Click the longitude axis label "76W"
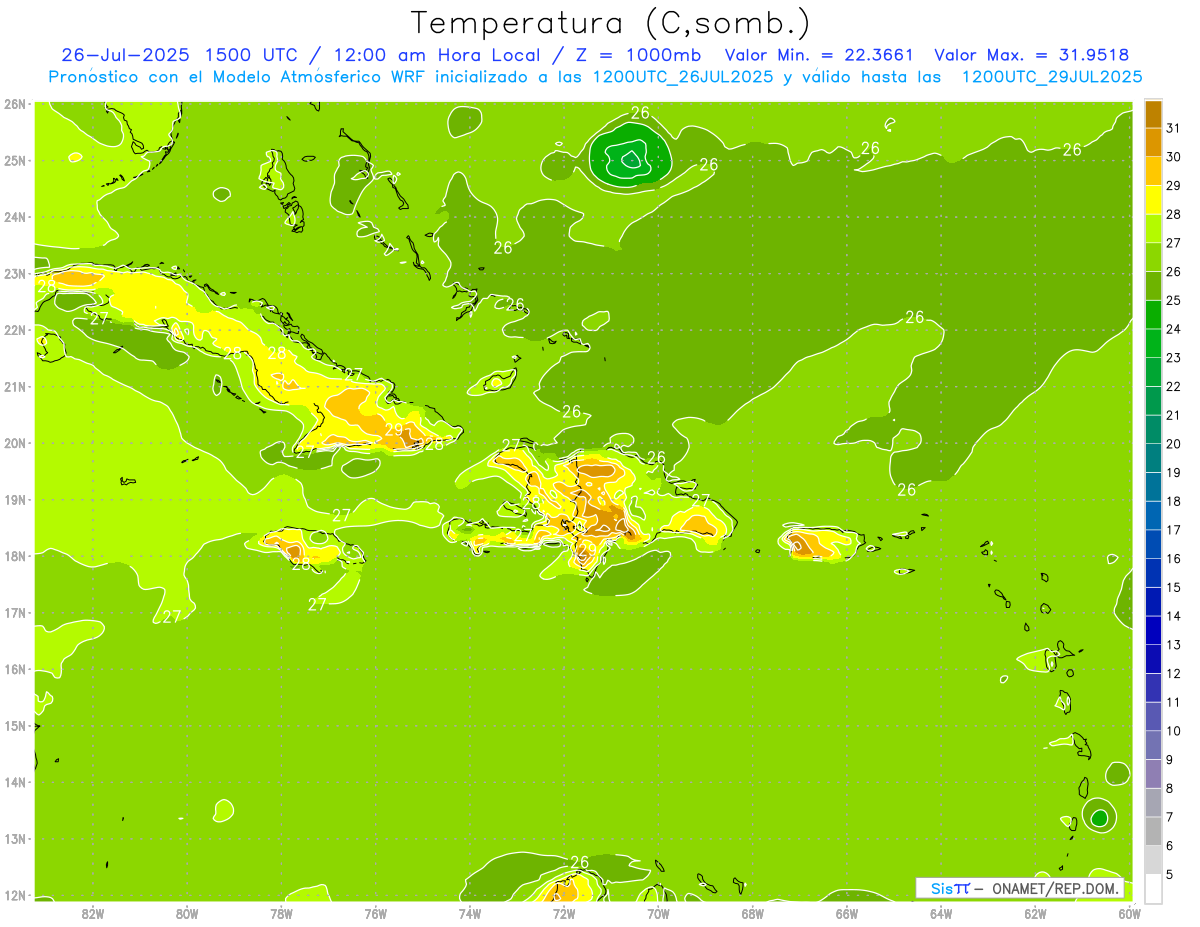 [x=376, y=913]
